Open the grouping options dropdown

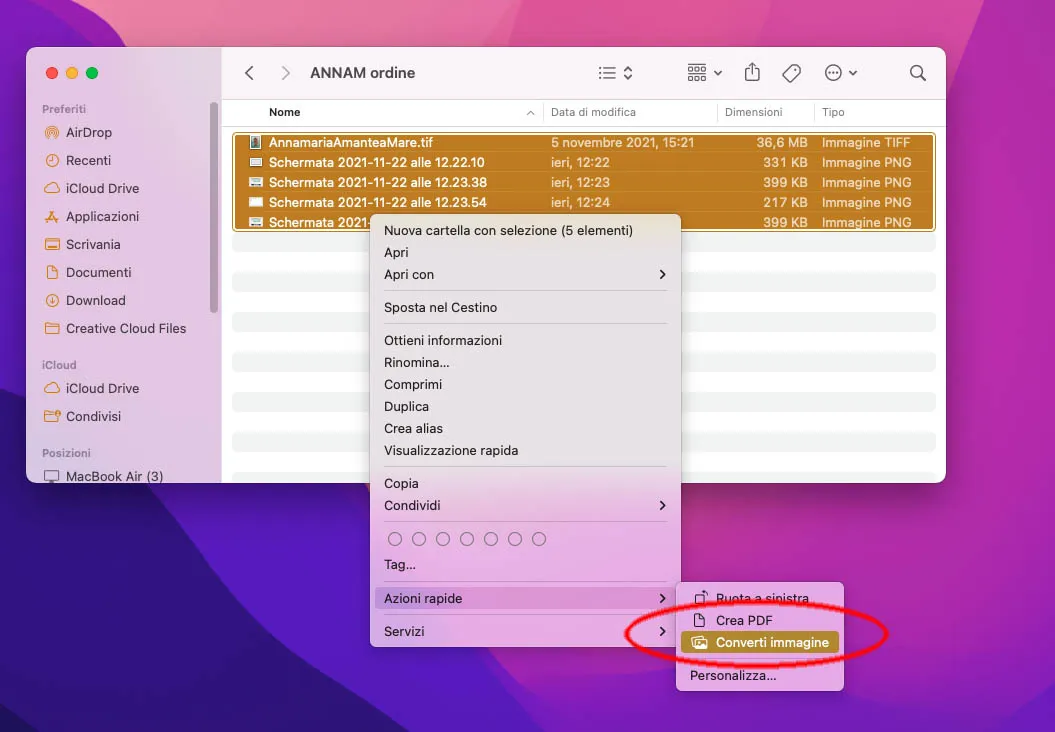705,73
